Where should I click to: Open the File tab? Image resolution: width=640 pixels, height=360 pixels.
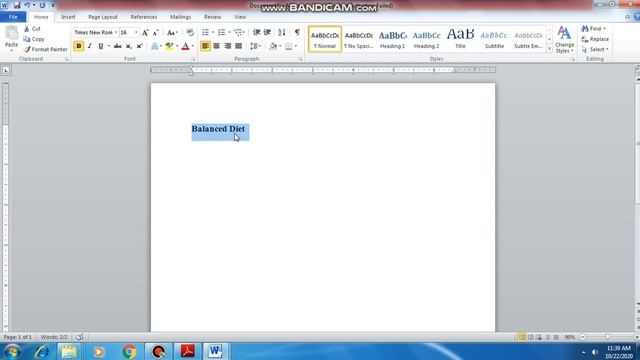(x=13, y=17)
